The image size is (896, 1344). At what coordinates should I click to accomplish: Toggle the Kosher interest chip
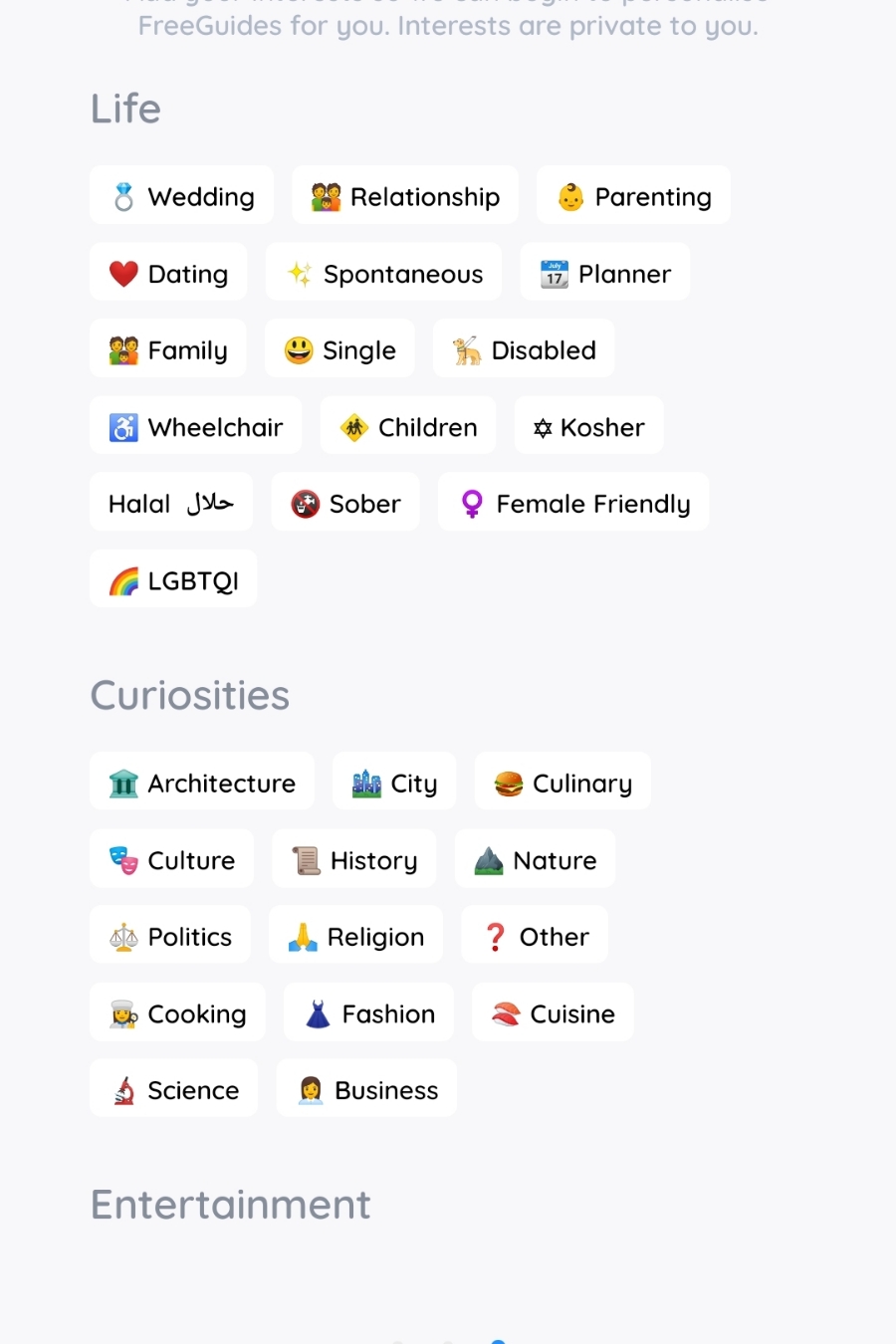pos(588,427)
